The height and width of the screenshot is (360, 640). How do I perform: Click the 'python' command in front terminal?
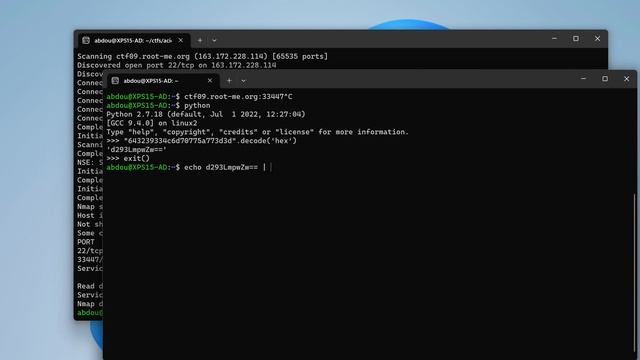(197, 105)
